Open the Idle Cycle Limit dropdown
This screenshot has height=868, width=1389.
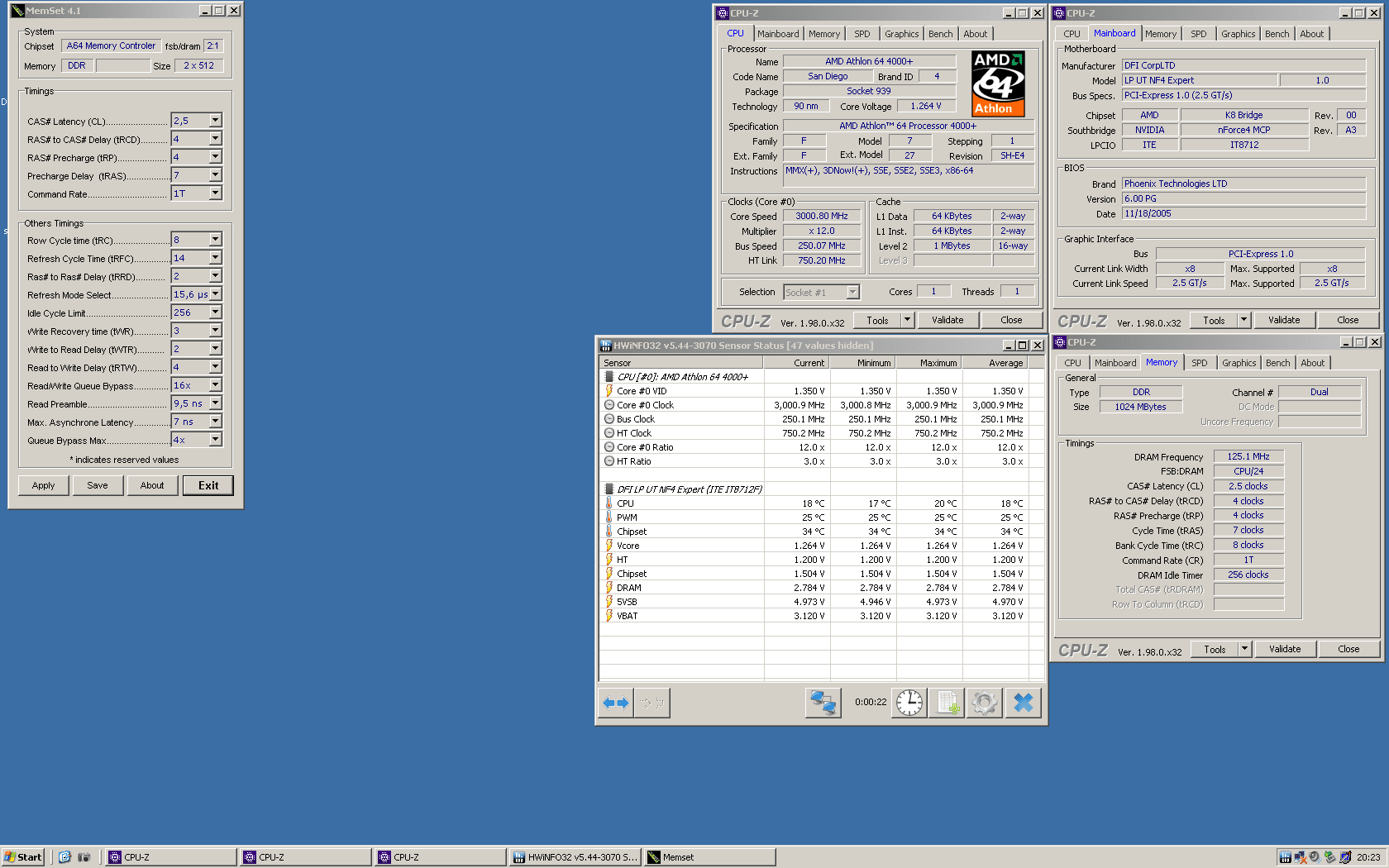(x=215, y=312)
